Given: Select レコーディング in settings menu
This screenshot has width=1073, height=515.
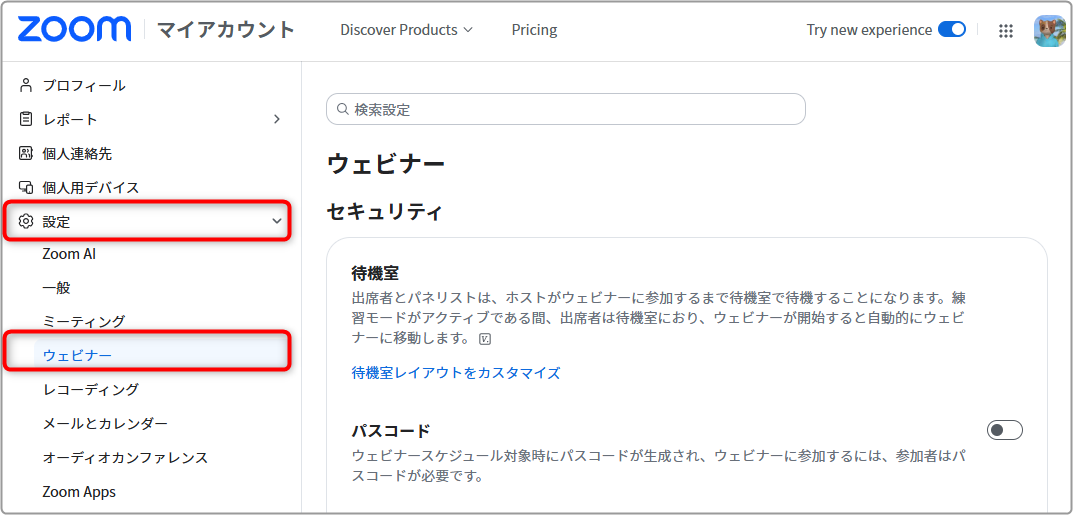Looking at the screenshot, I should pyautogui.click(x=90, y=390).
